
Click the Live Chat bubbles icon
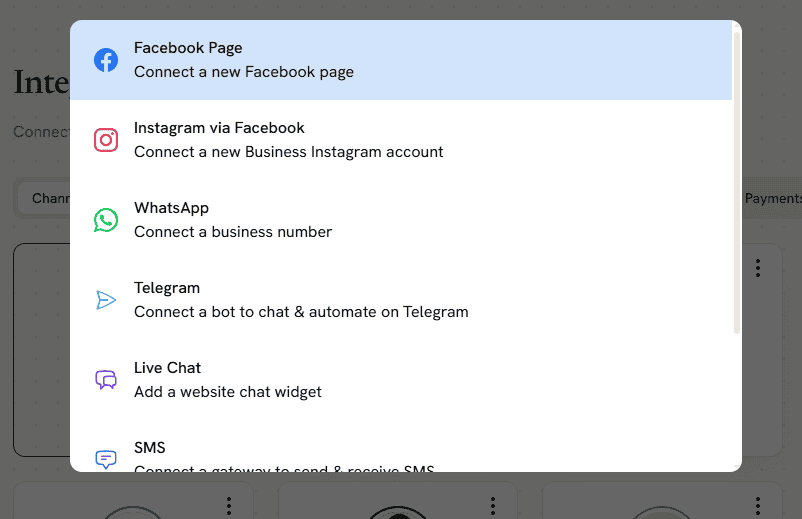point(106,380)
